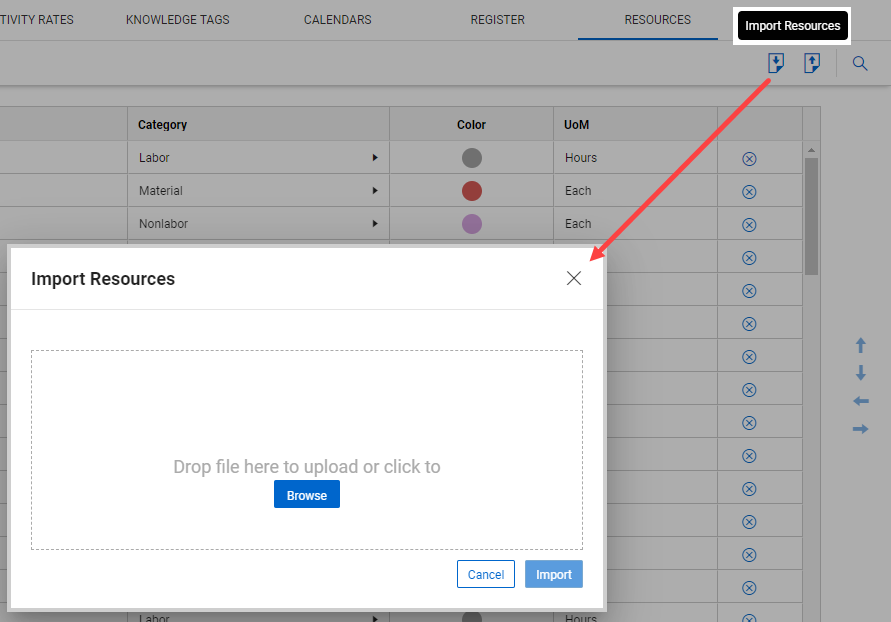The height and width of the screenshot is (622, 891).
Task: Open the Activity Rates tab
Action: [37, 20]
